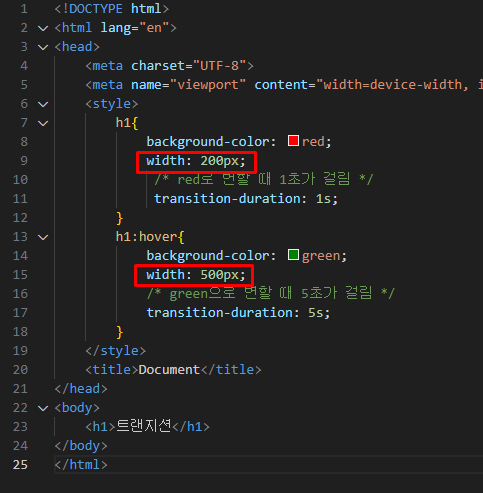Click the opening head tag text
This screenshot has height=493, width=483.
click(x=77, y=47)
